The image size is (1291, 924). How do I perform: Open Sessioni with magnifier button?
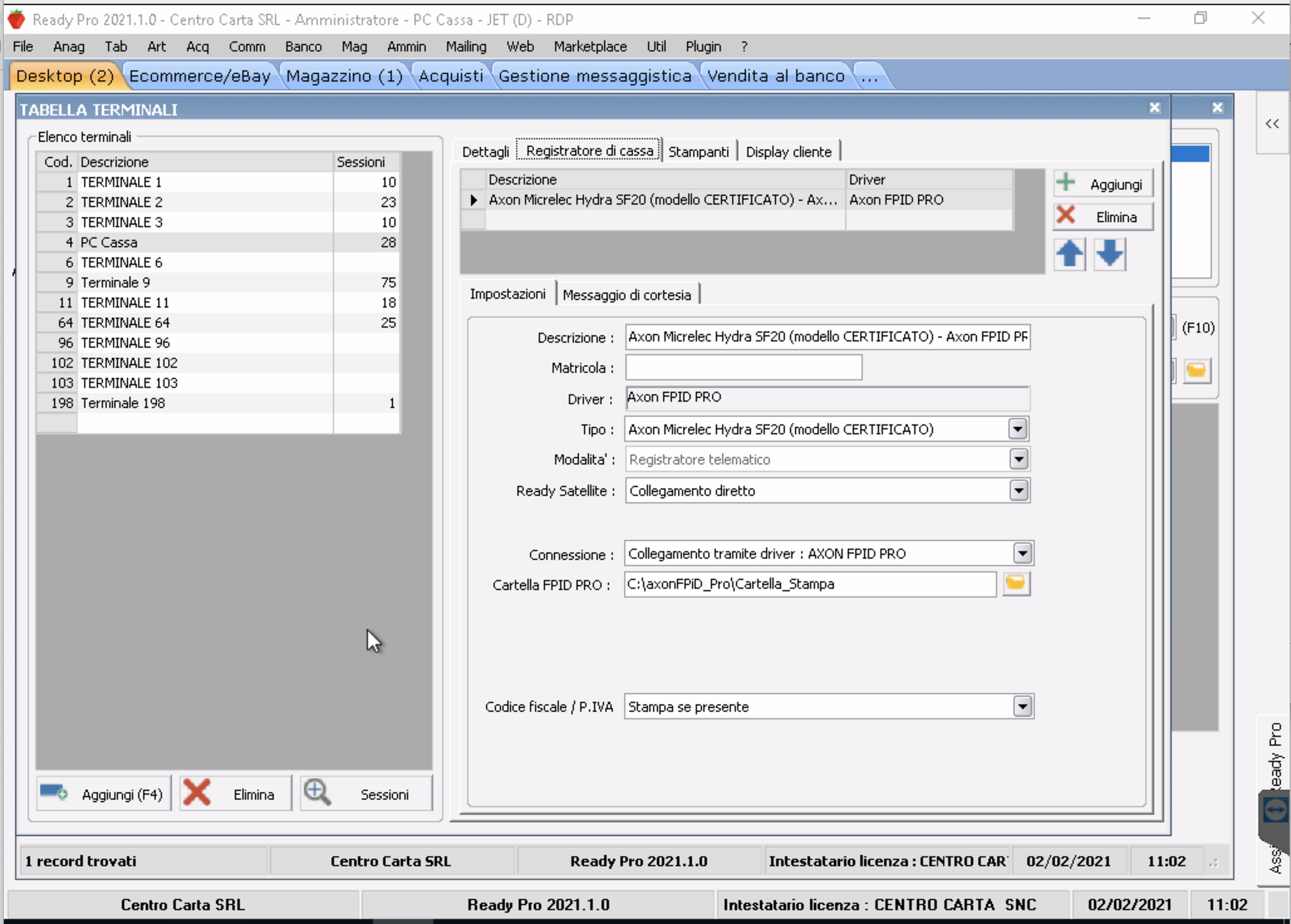366,794
